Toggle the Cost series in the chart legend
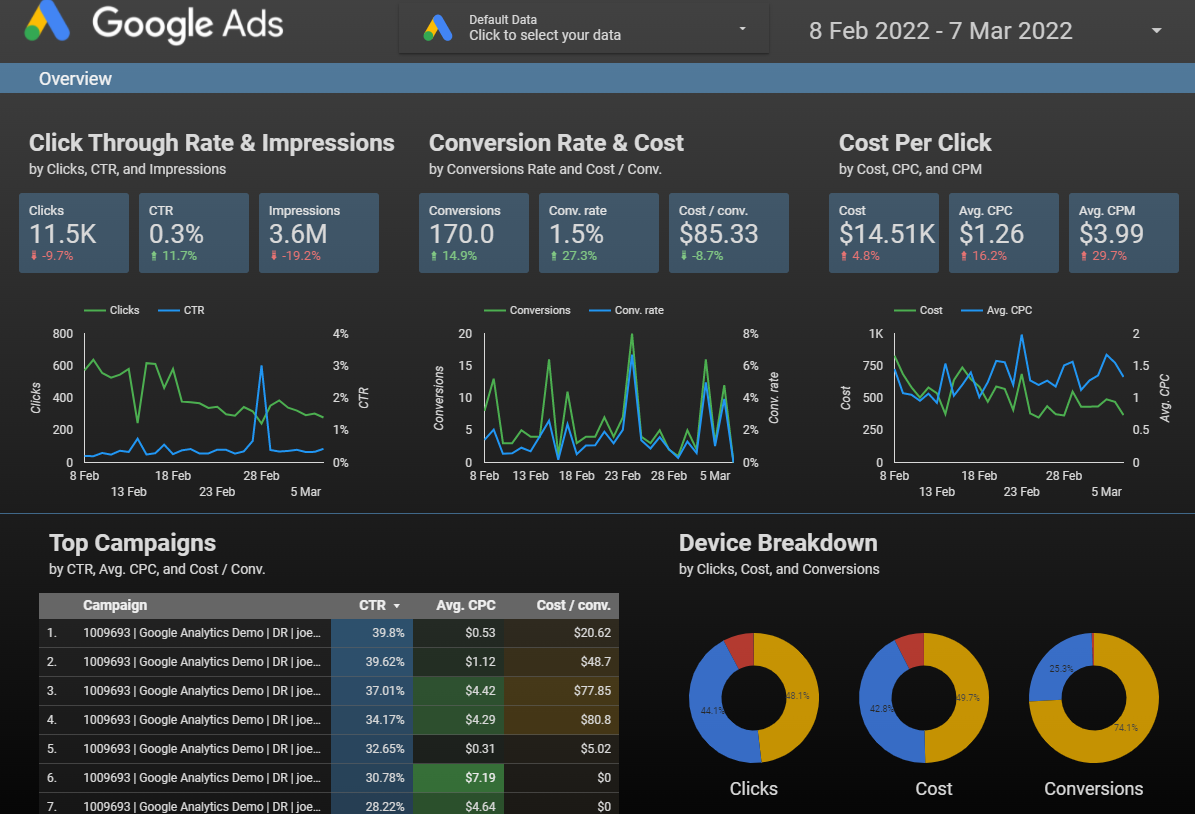1195x814 pixels. (x=918, y=310)
